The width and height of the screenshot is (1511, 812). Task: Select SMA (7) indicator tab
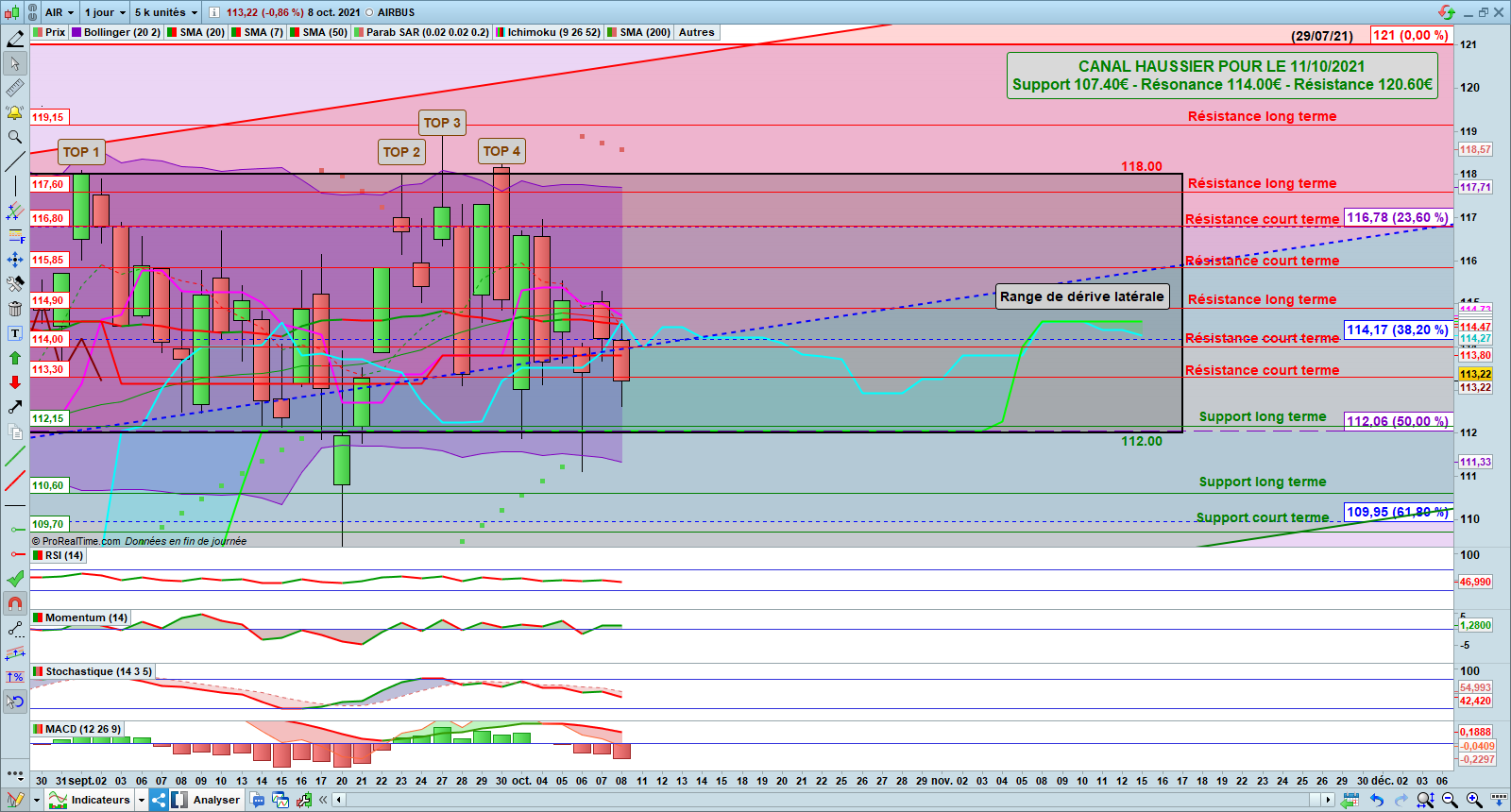[257, 32]
